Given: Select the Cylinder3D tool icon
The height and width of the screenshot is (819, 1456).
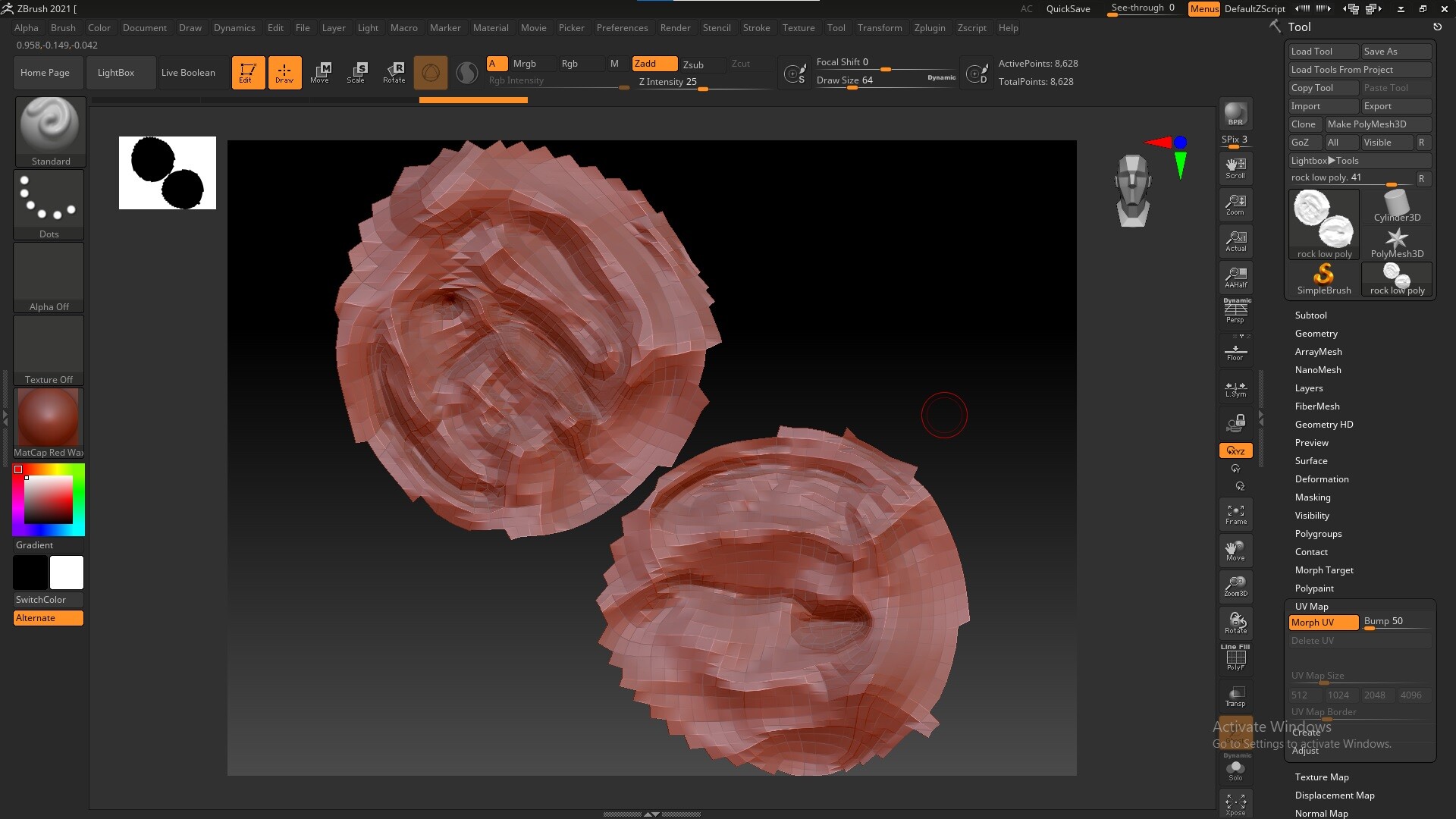Looking at the screenshot, I should pos(1397,206).
